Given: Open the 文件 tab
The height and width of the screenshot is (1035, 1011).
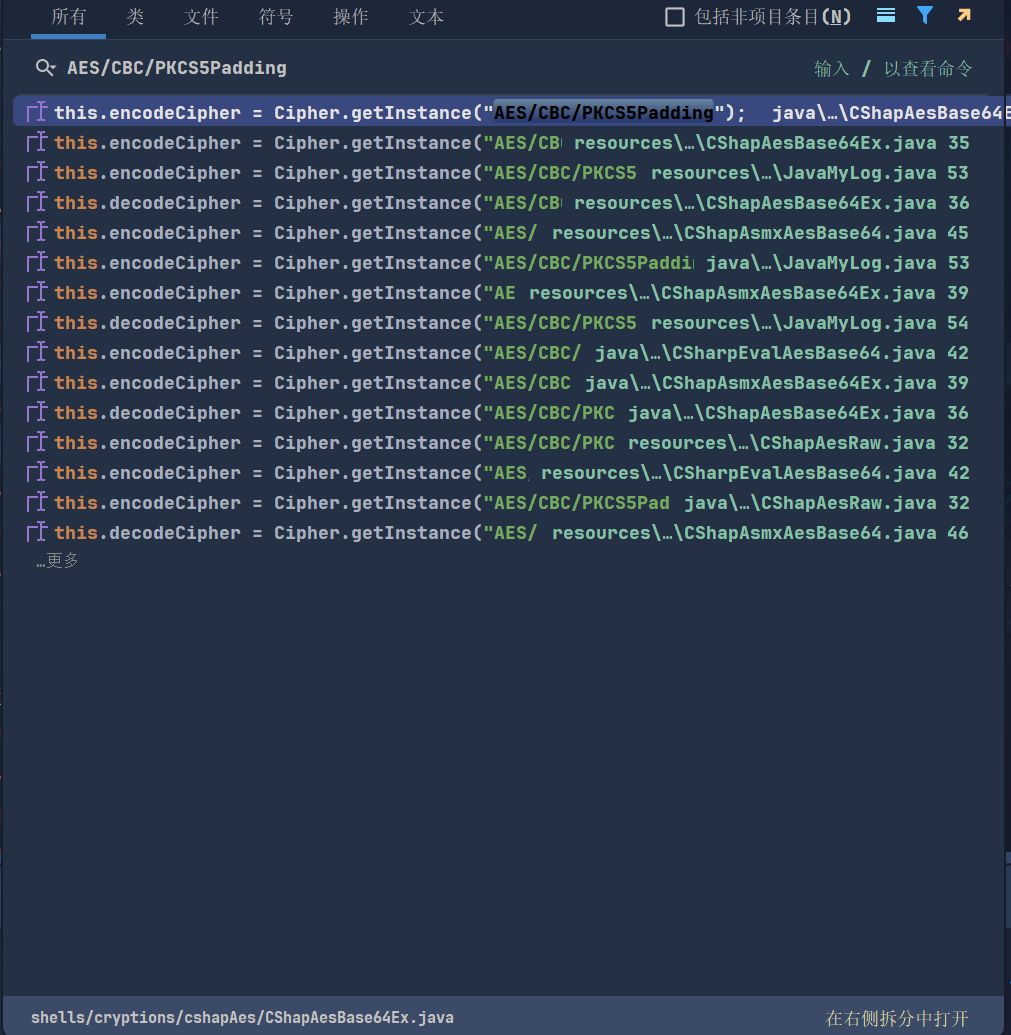Looking at the screenshot, I should [x=201, y=17].
